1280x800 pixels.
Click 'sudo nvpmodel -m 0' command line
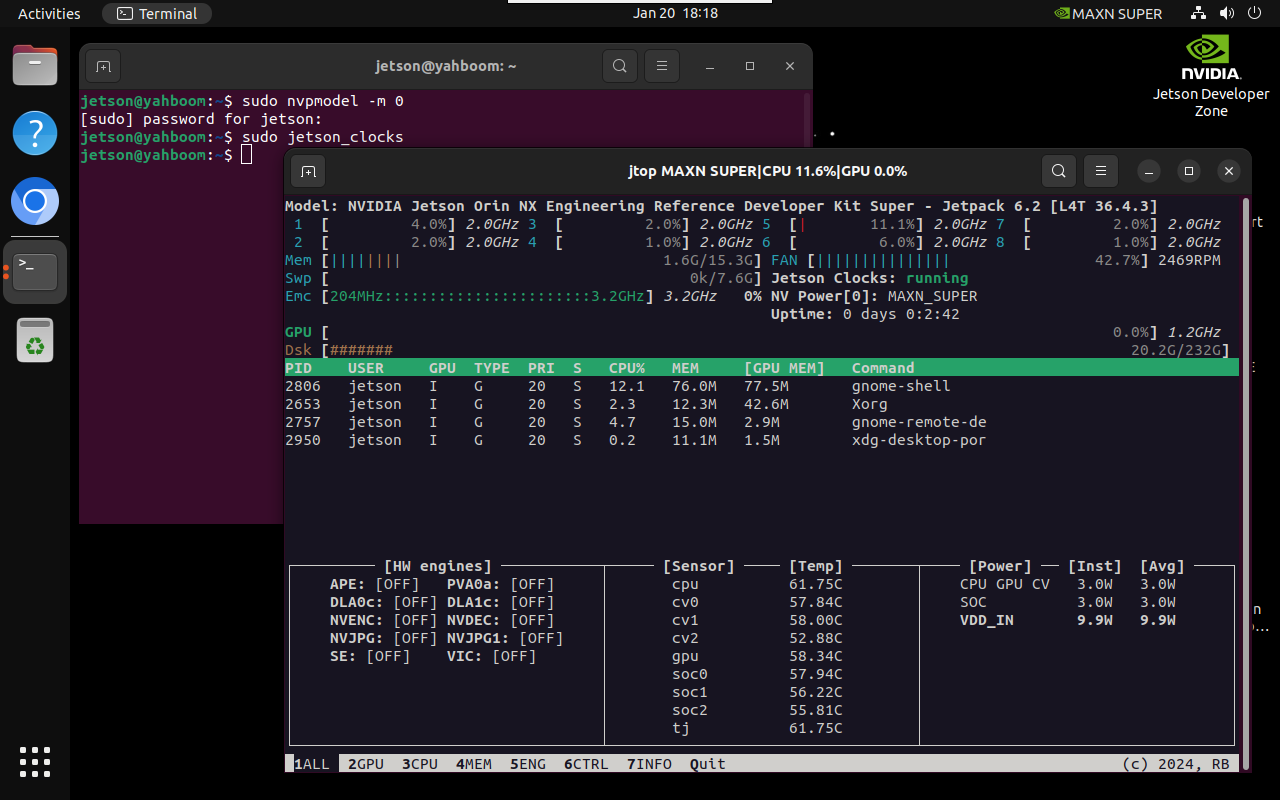[322, 101]
